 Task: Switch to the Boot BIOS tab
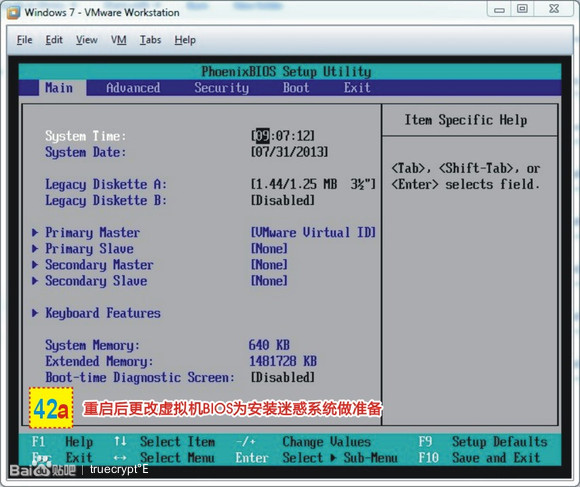(296, 88)
